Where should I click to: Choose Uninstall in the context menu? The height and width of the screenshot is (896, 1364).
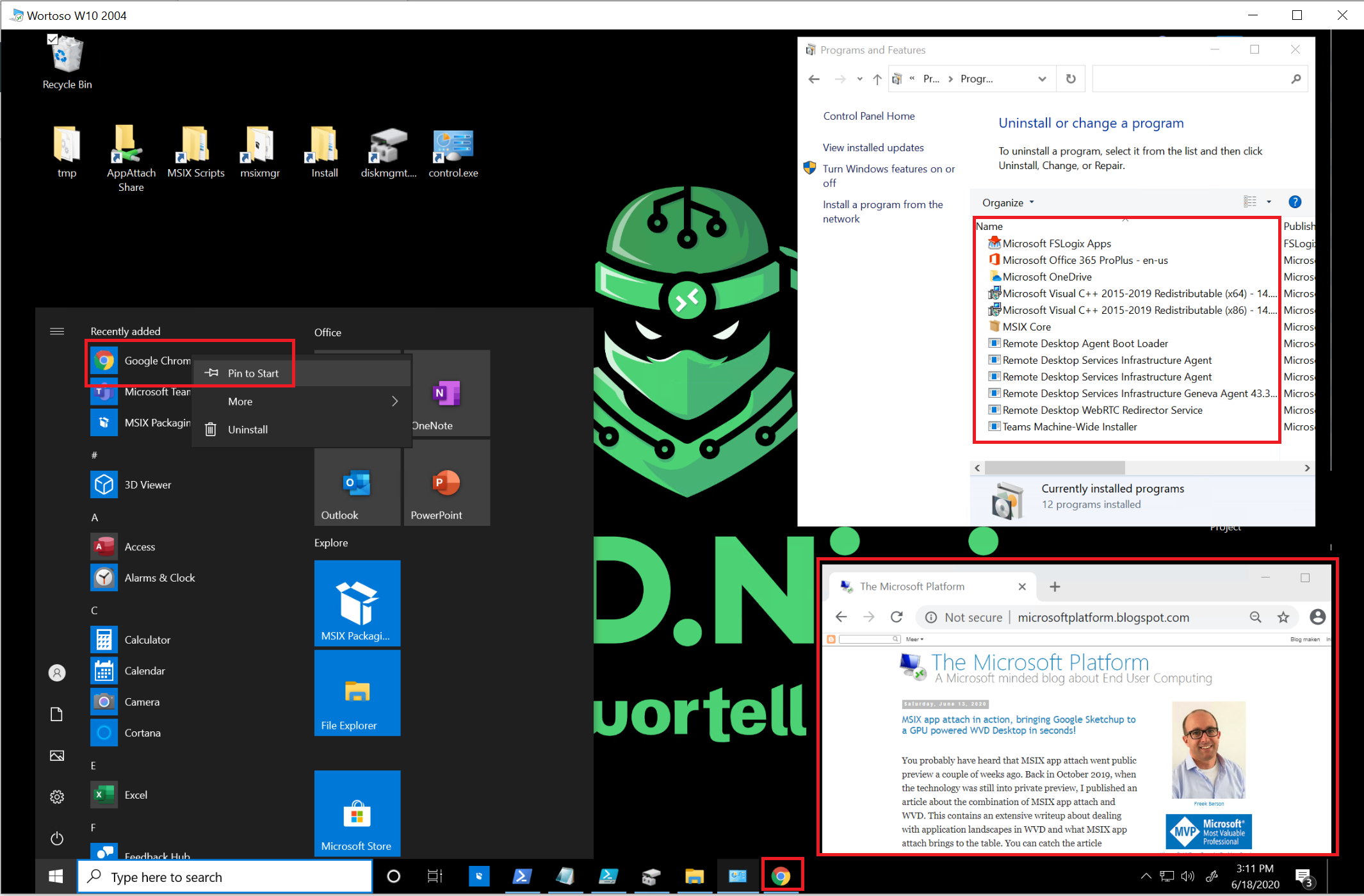tap(301, 430)
